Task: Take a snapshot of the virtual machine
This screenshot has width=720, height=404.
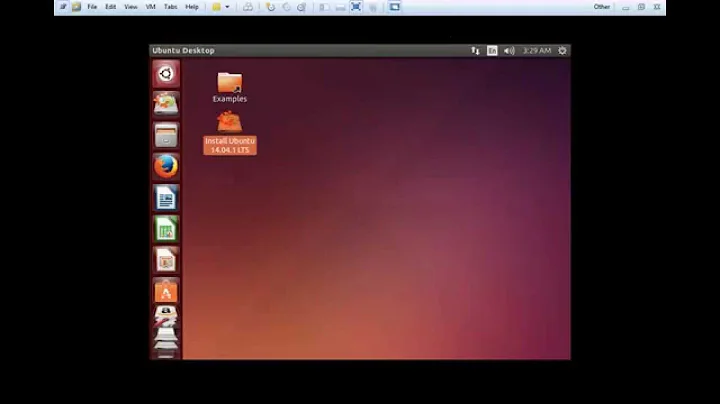Action: click(270, 7)
